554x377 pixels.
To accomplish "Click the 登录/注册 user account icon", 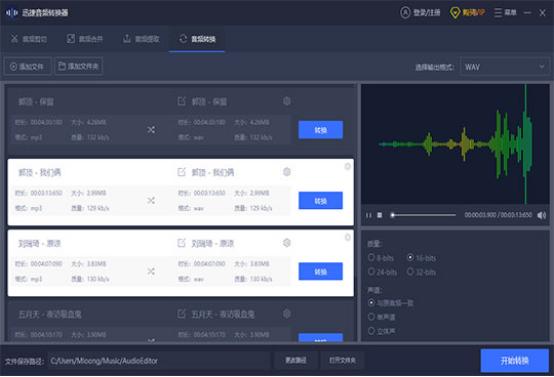I will [x=405, y=13].
